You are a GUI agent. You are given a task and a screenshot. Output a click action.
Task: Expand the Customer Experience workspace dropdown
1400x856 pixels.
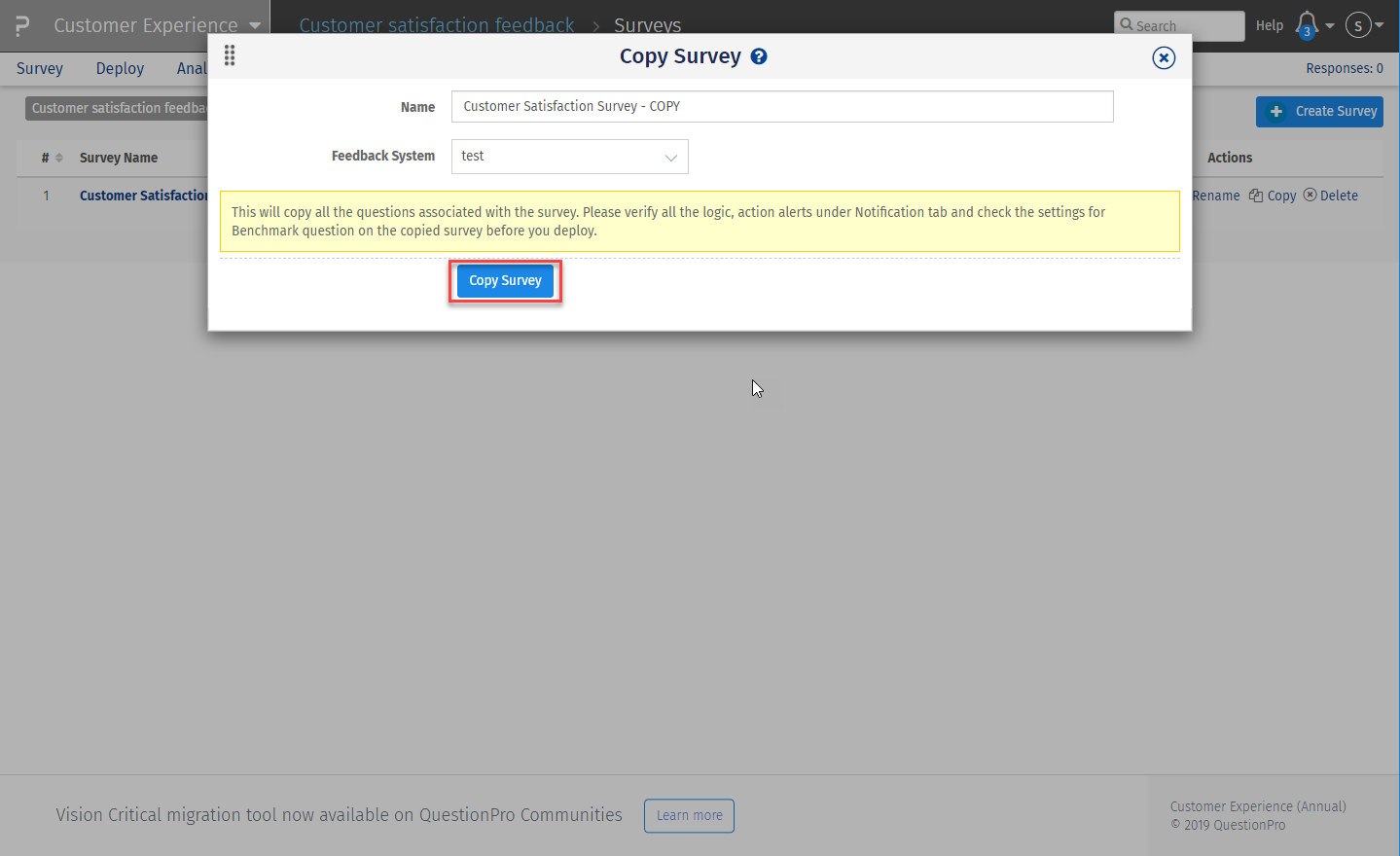(254, 24)
